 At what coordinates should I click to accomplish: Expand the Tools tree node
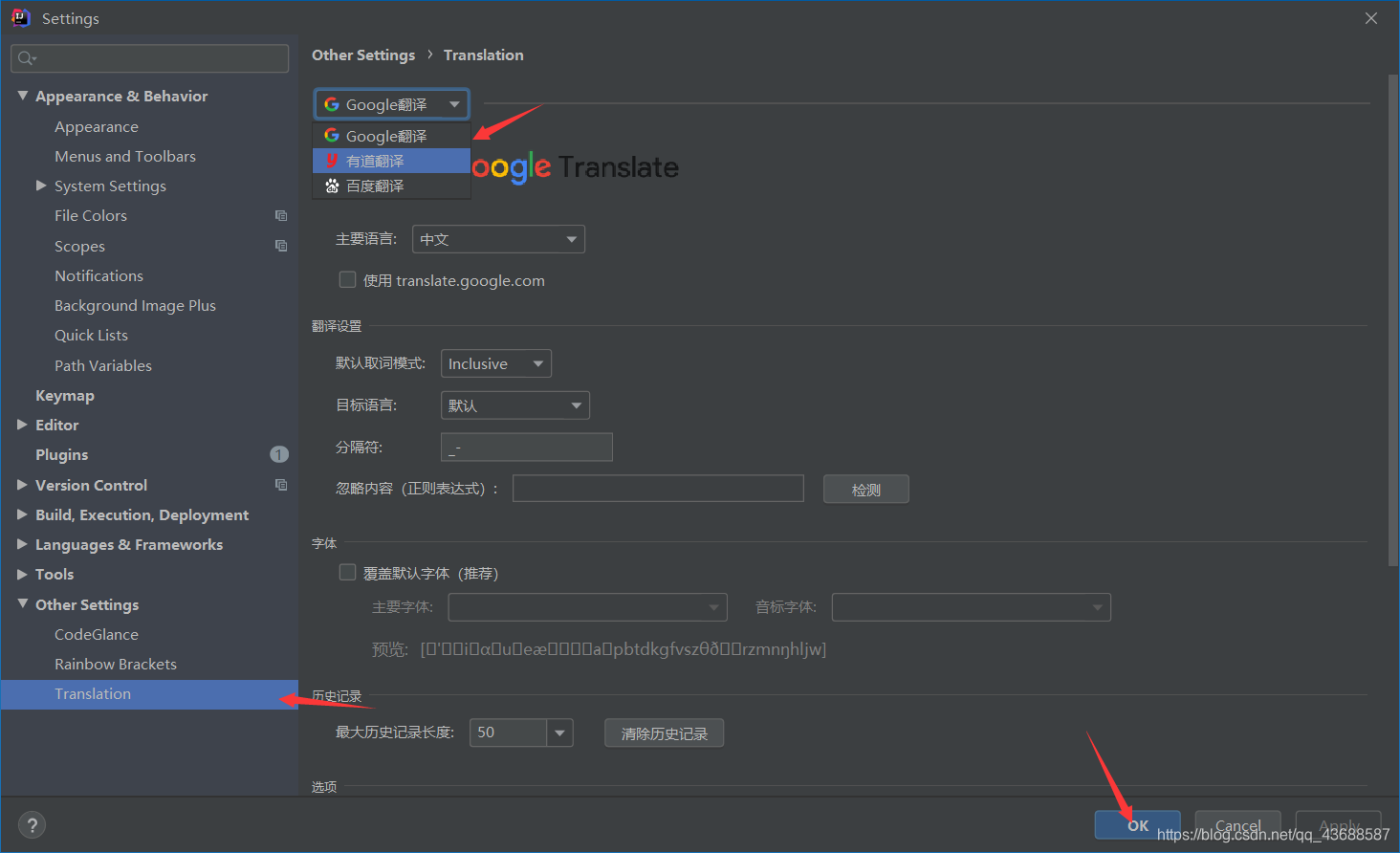[x=22, y=574]
